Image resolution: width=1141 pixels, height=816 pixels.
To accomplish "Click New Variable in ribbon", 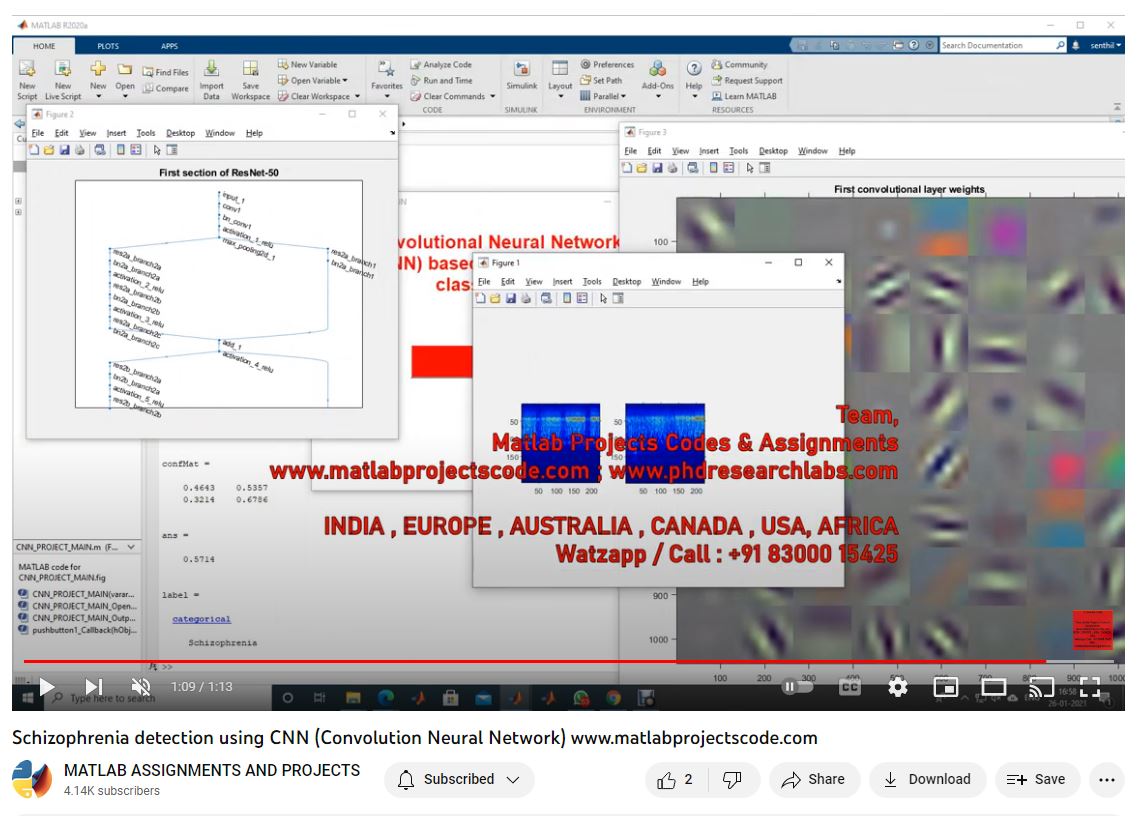I will click(307, 64).
